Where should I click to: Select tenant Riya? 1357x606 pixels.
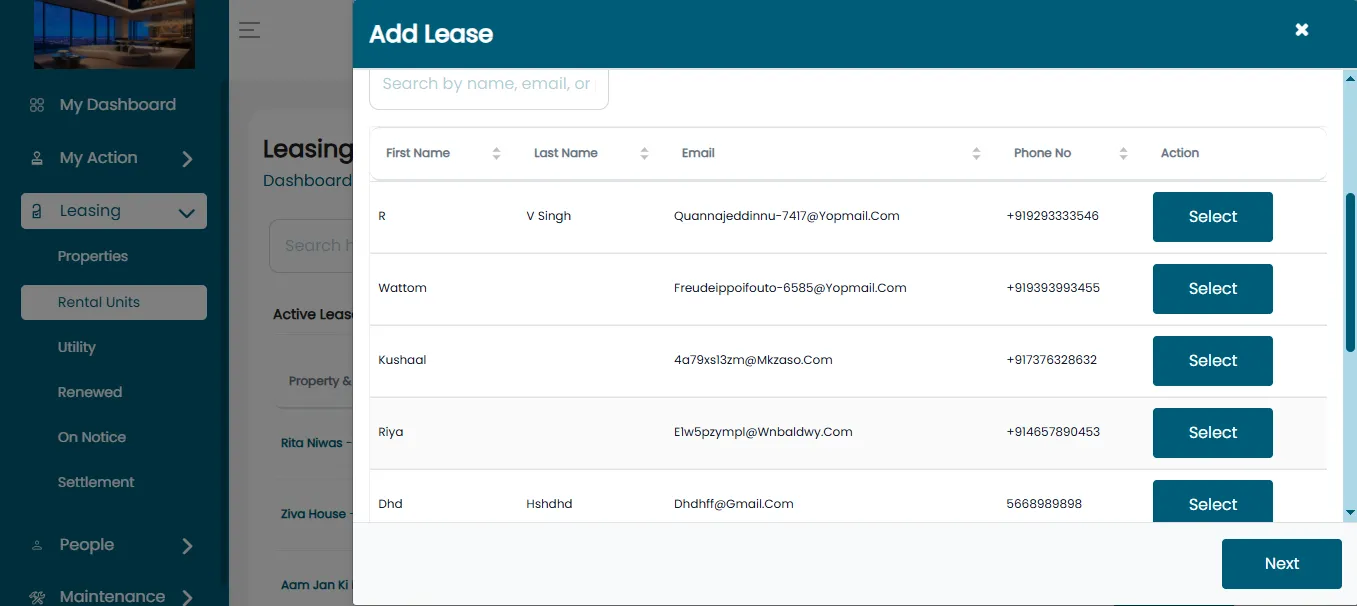point(1213,433)
